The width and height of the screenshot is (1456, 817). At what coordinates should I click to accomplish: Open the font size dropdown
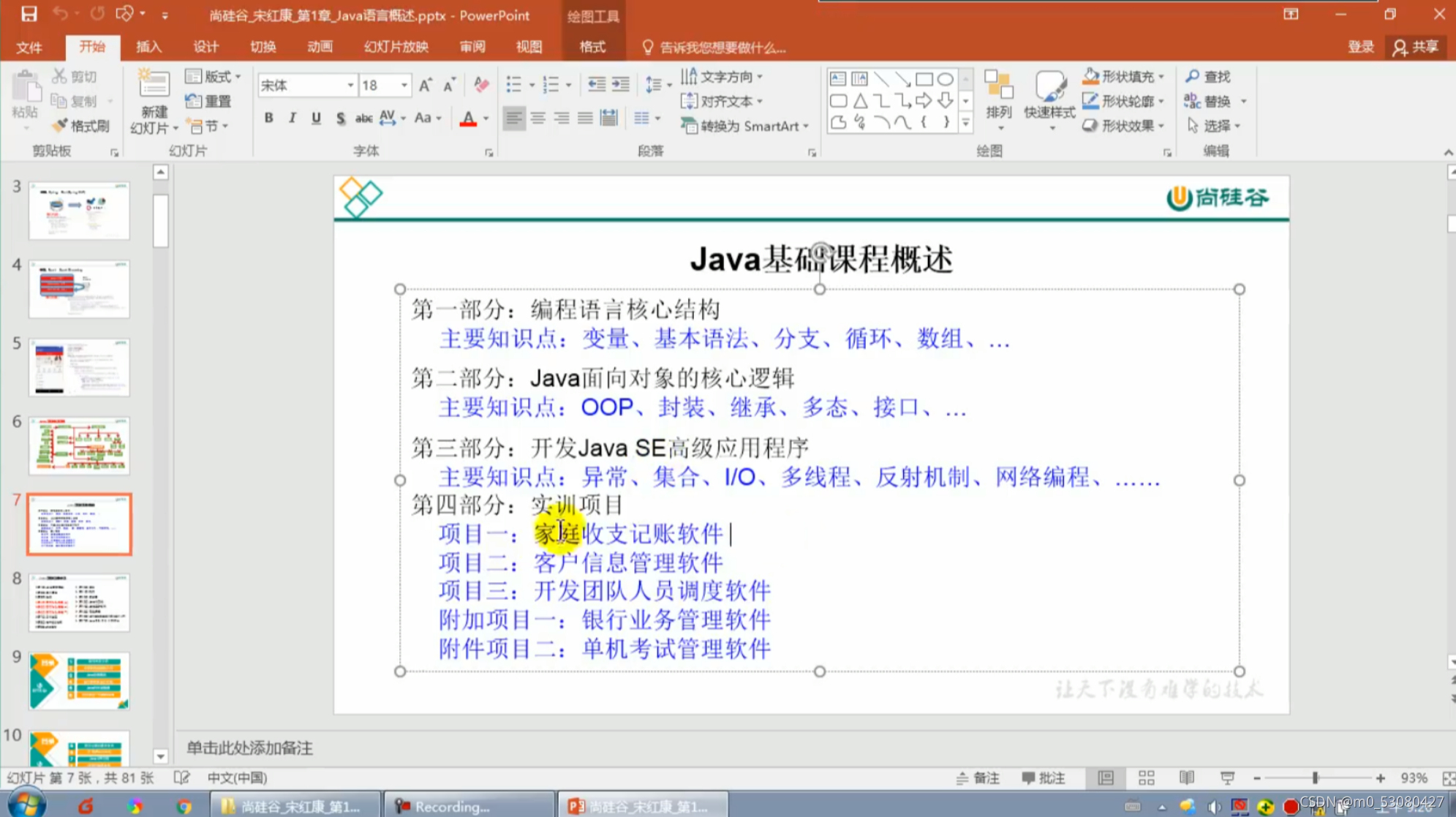click(x=403, y=85)
